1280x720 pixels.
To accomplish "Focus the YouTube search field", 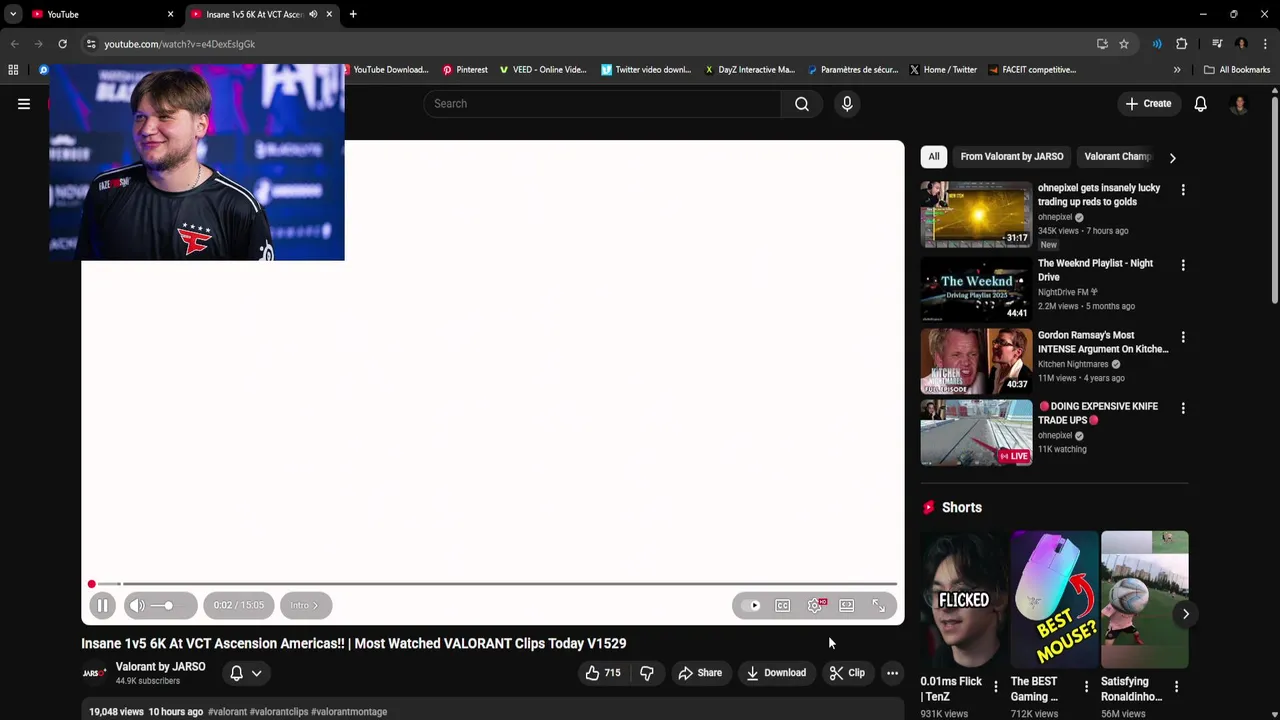I will click(603, 104).
